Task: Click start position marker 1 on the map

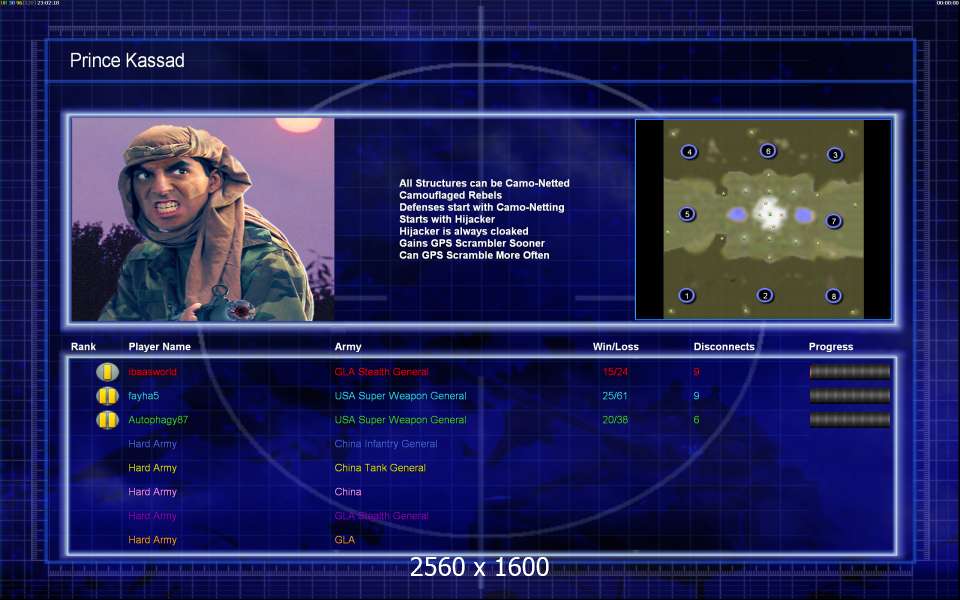Action: pos(687,296)
